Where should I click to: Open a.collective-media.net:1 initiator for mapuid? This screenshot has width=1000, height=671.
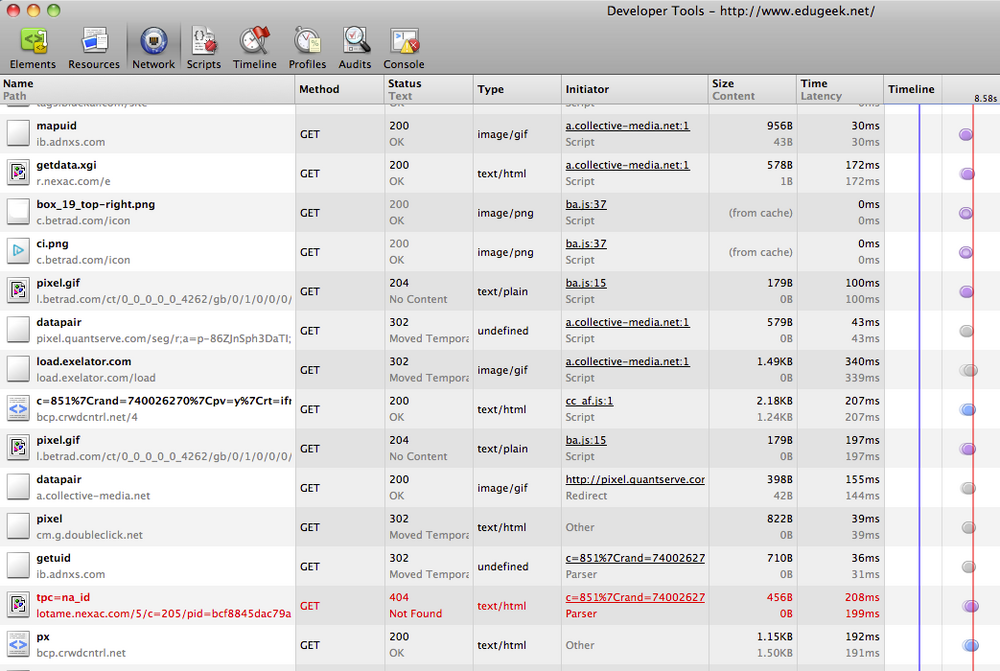coord(627,126)
